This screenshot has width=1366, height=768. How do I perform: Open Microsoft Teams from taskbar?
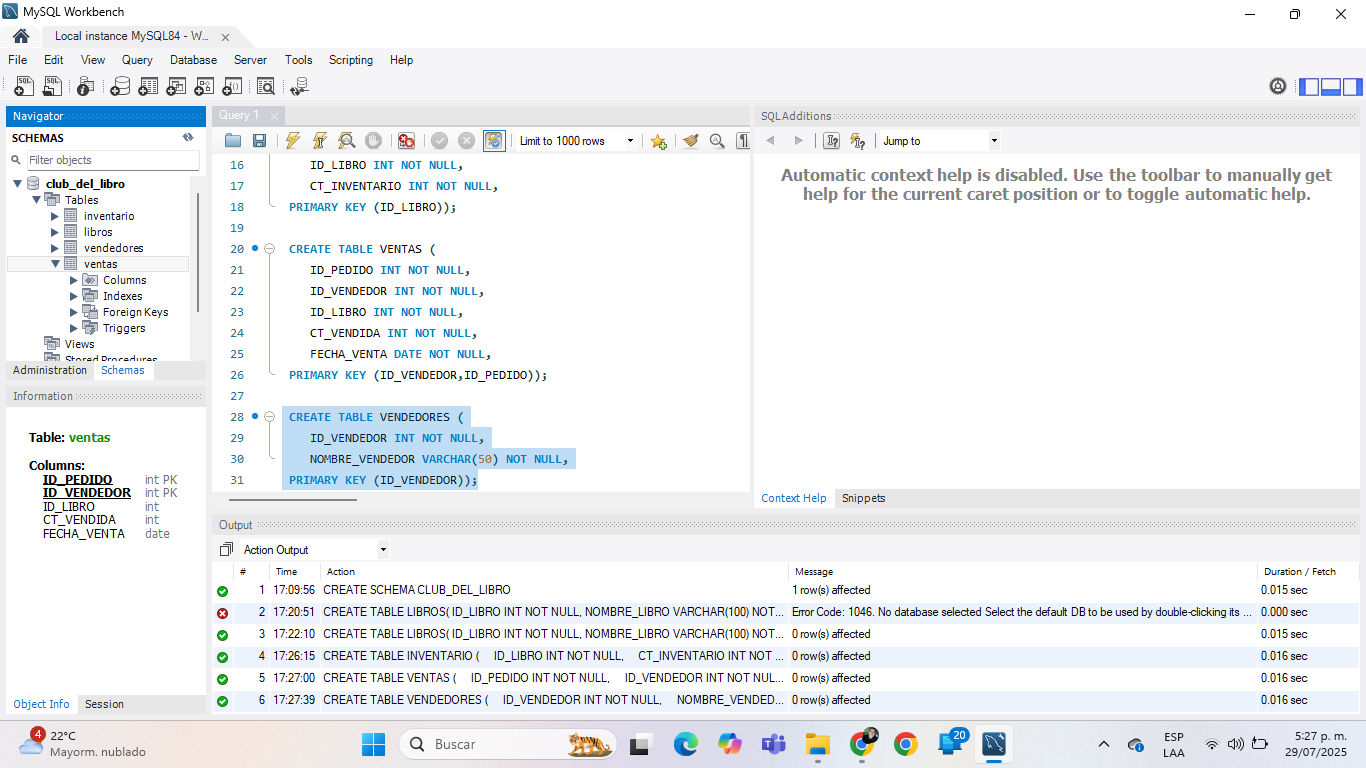[773, 744]
